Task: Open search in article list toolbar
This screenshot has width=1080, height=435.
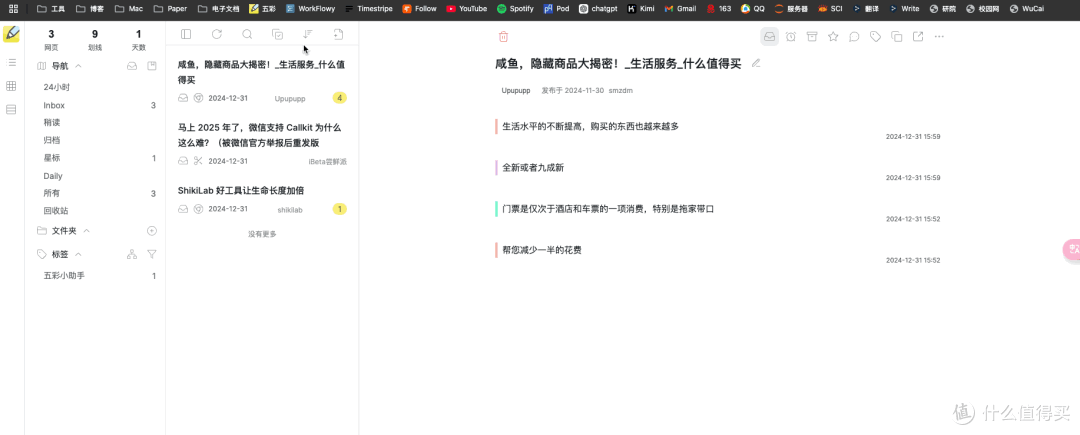Action: pyautogui.click(x=247, y=34)
